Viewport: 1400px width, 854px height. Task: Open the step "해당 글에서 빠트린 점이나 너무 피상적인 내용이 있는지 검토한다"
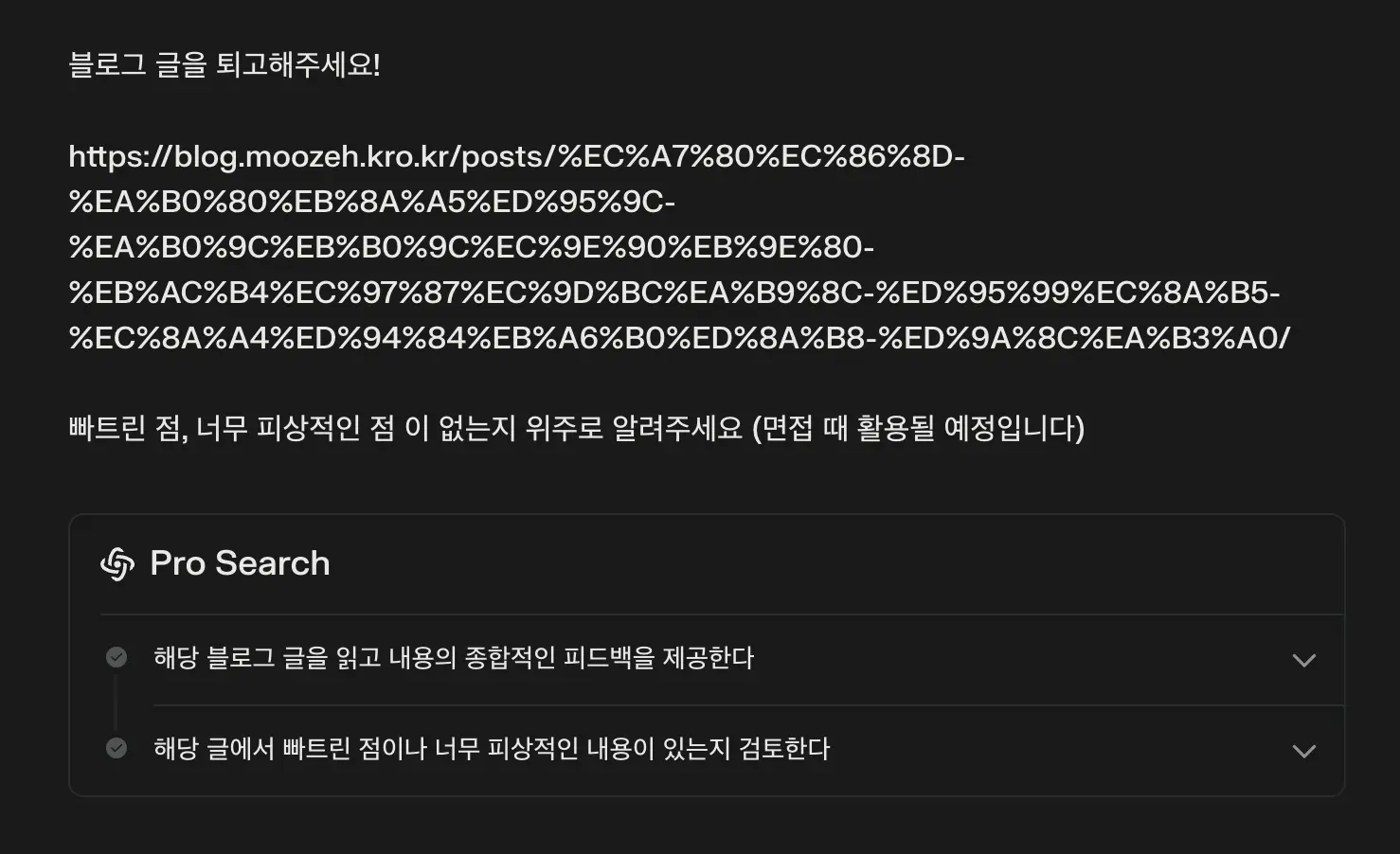pos(491,749)
